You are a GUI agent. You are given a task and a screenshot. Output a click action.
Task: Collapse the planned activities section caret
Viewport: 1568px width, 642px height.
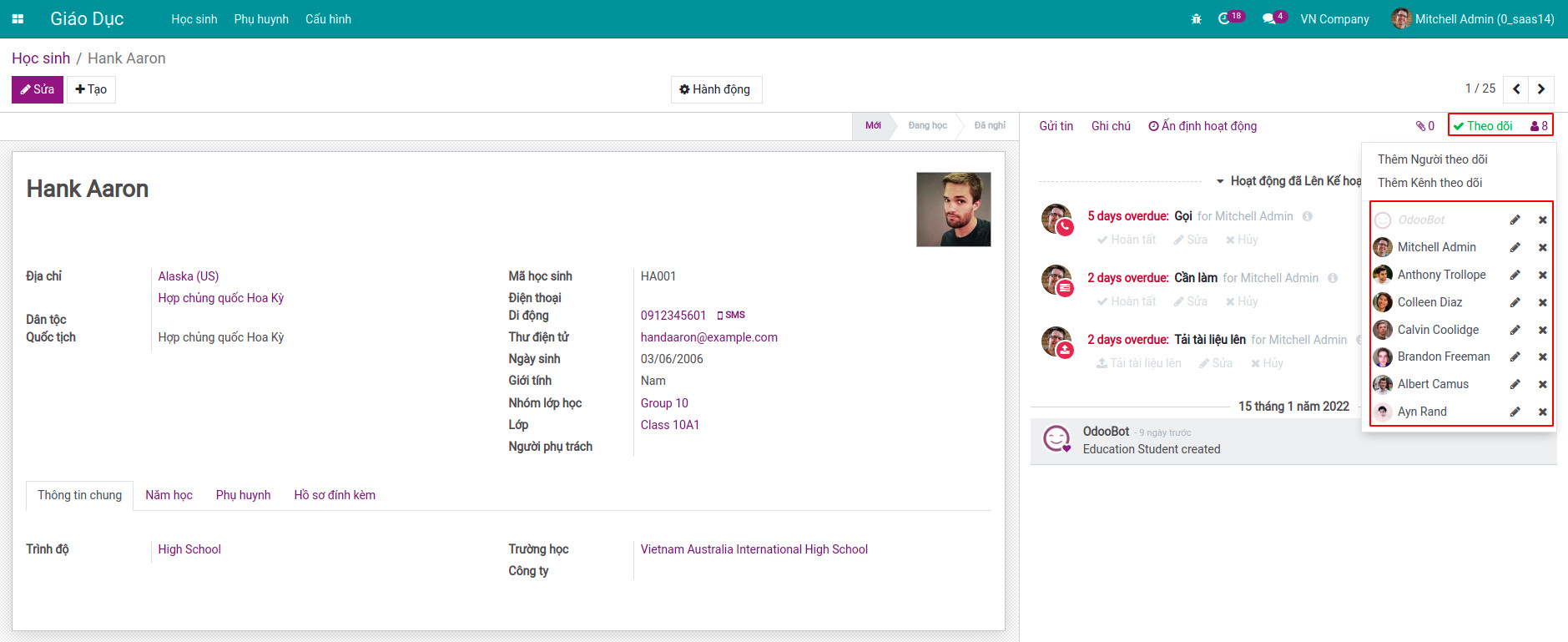(x=1220, y=181)
